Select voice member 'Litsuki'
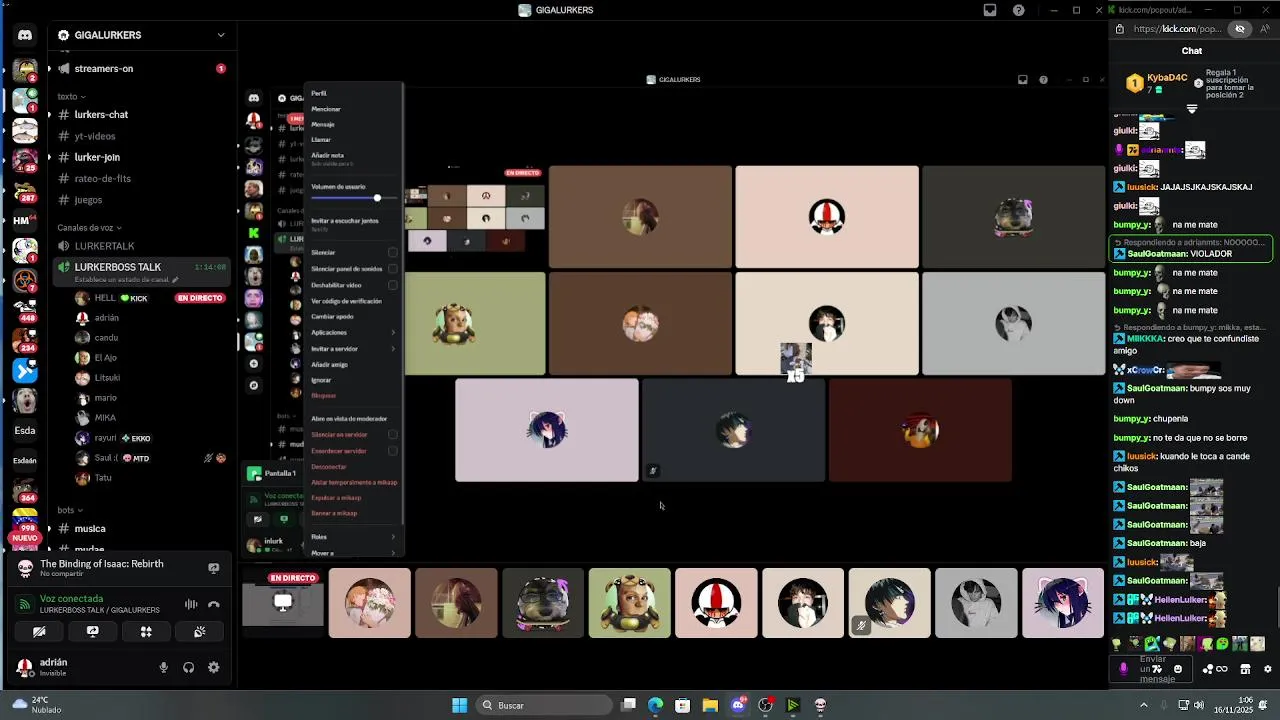Screen dimensions: 1280x720 pyautogui.click(x=106, y=378)
